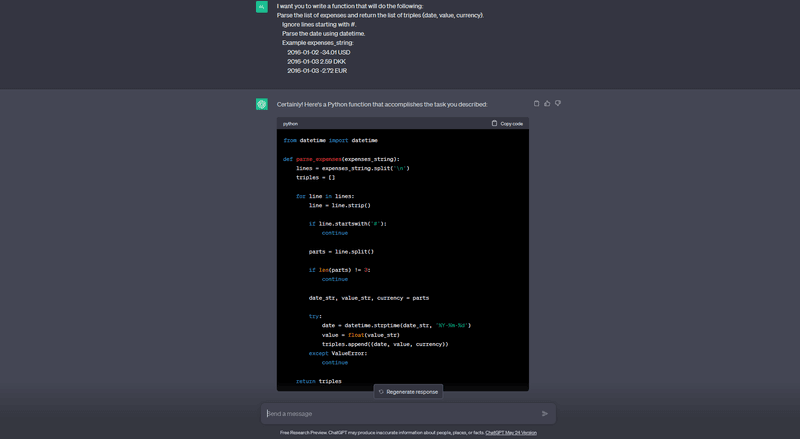The image size is (800, 439).
Task: Click the 'def parse_expenses' function definition line
Action: [x=341, y=159]
